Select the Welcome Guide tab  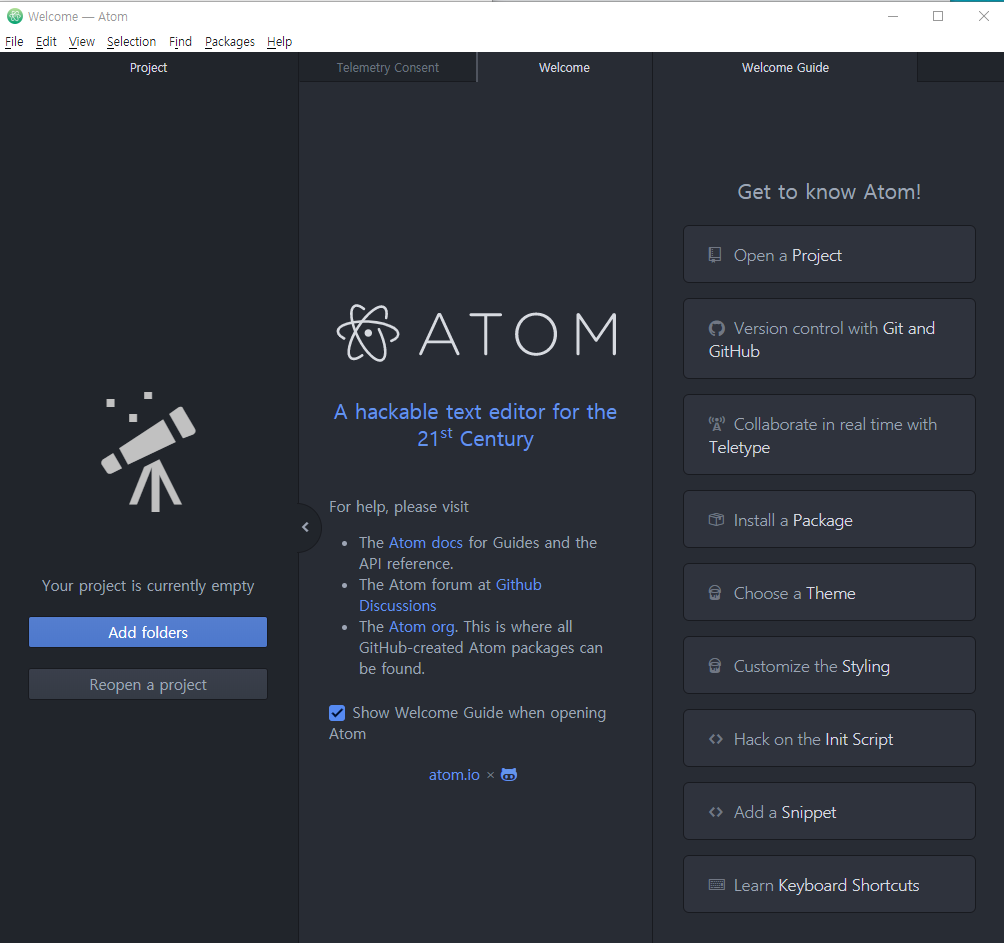click(x=785, y=67)
